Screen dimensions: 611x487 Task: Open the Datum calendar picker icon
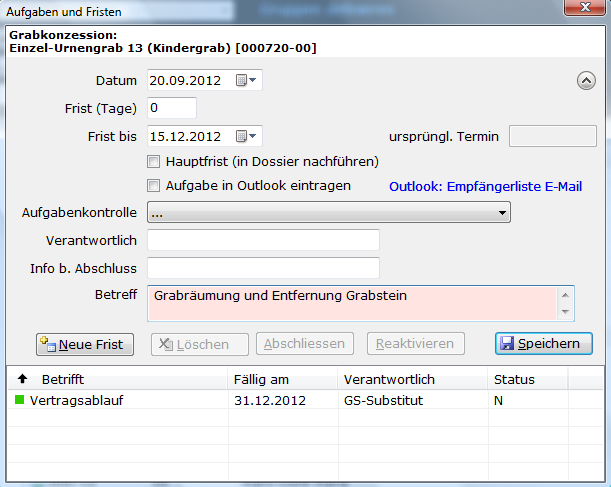click(246, 80)
